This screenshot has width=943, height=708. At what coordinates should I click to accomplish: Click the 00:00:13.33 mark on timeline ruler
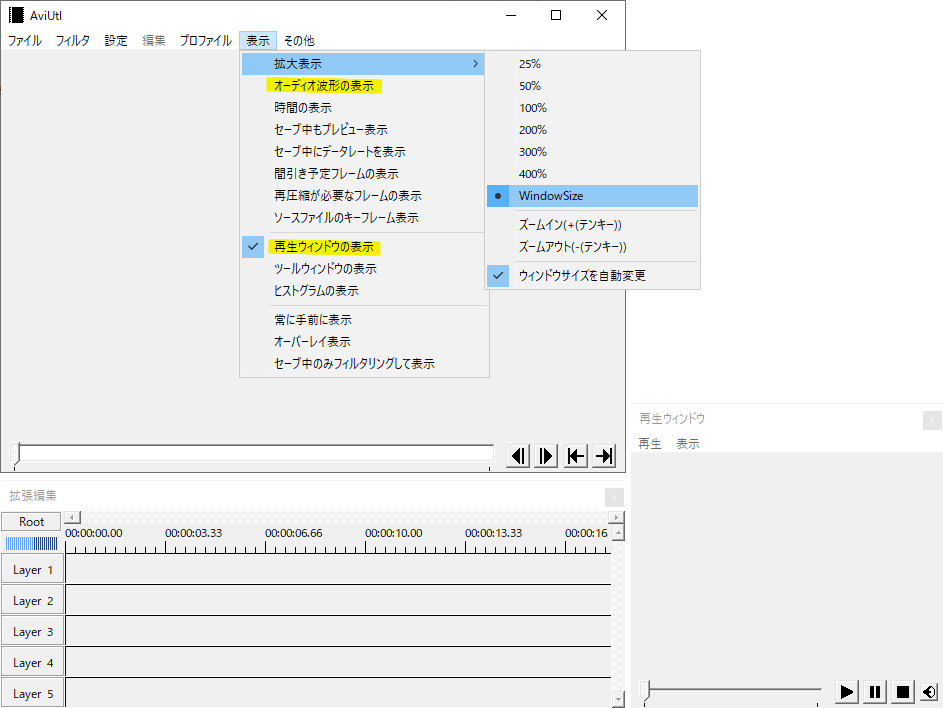tap(493, 534)
